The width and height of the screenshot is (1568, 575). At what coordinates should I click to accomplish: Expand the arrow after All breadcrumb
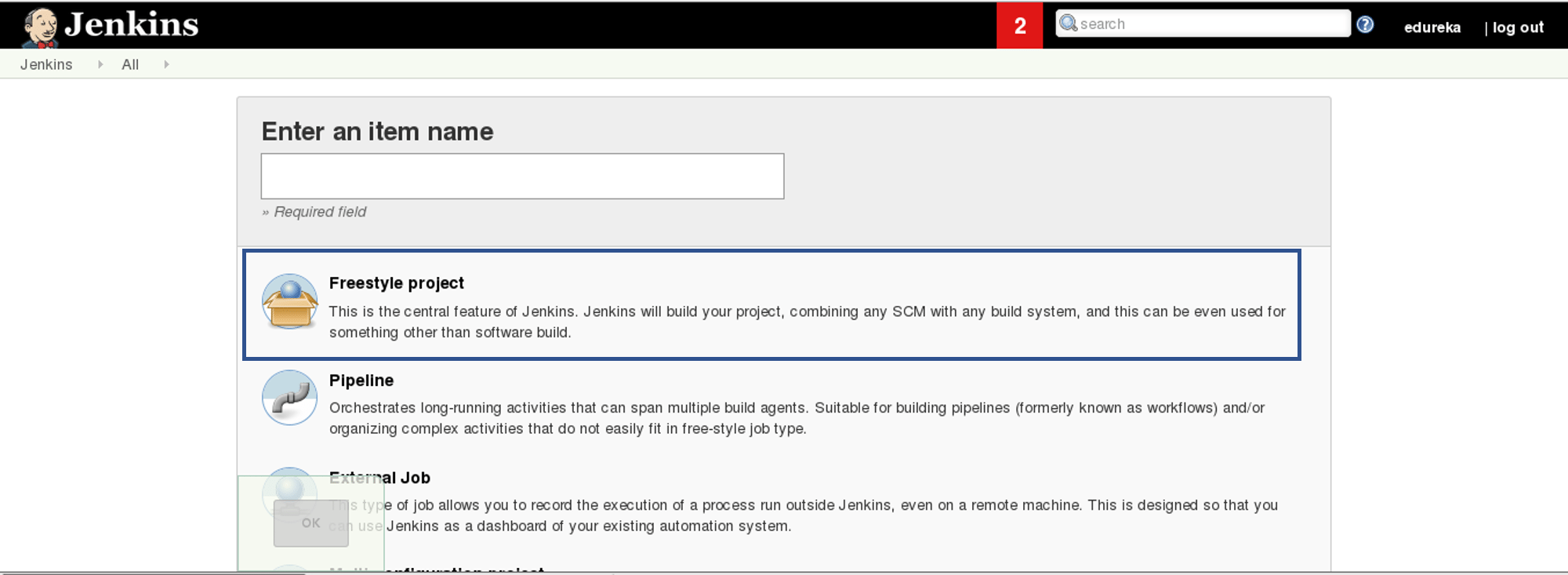(166, 64)
